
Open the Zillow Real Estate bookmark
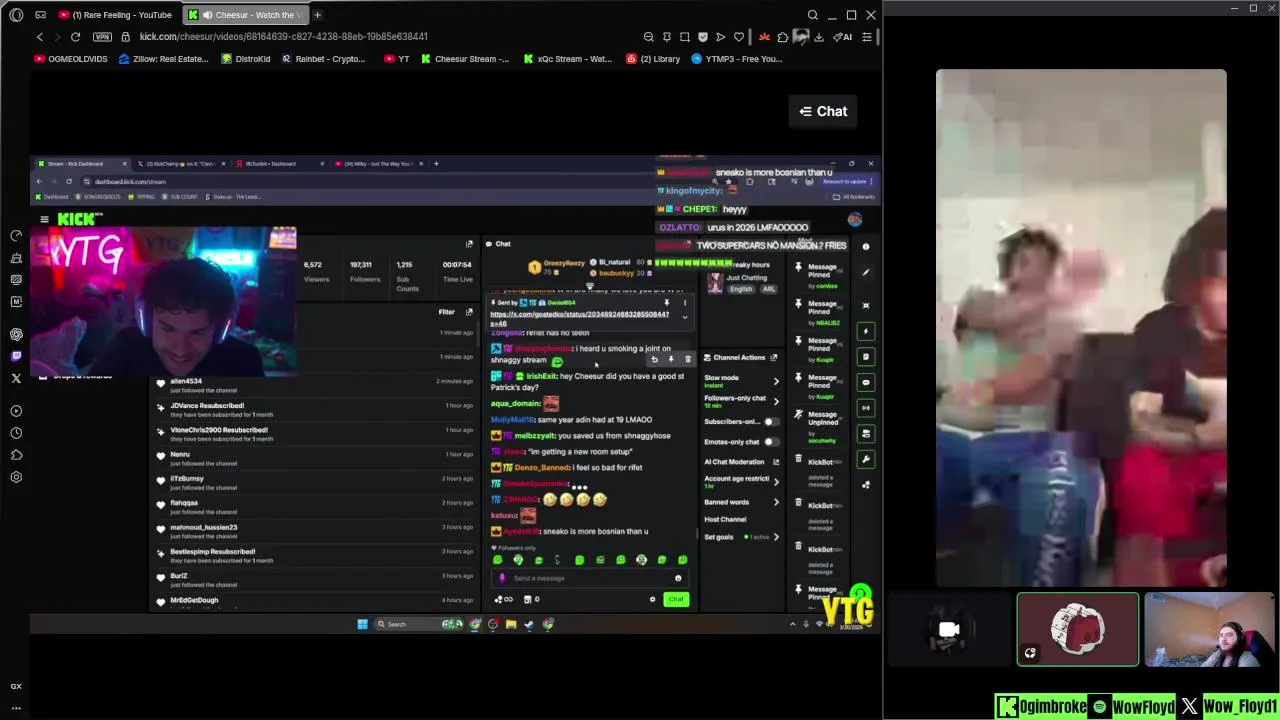pos(163,59)
